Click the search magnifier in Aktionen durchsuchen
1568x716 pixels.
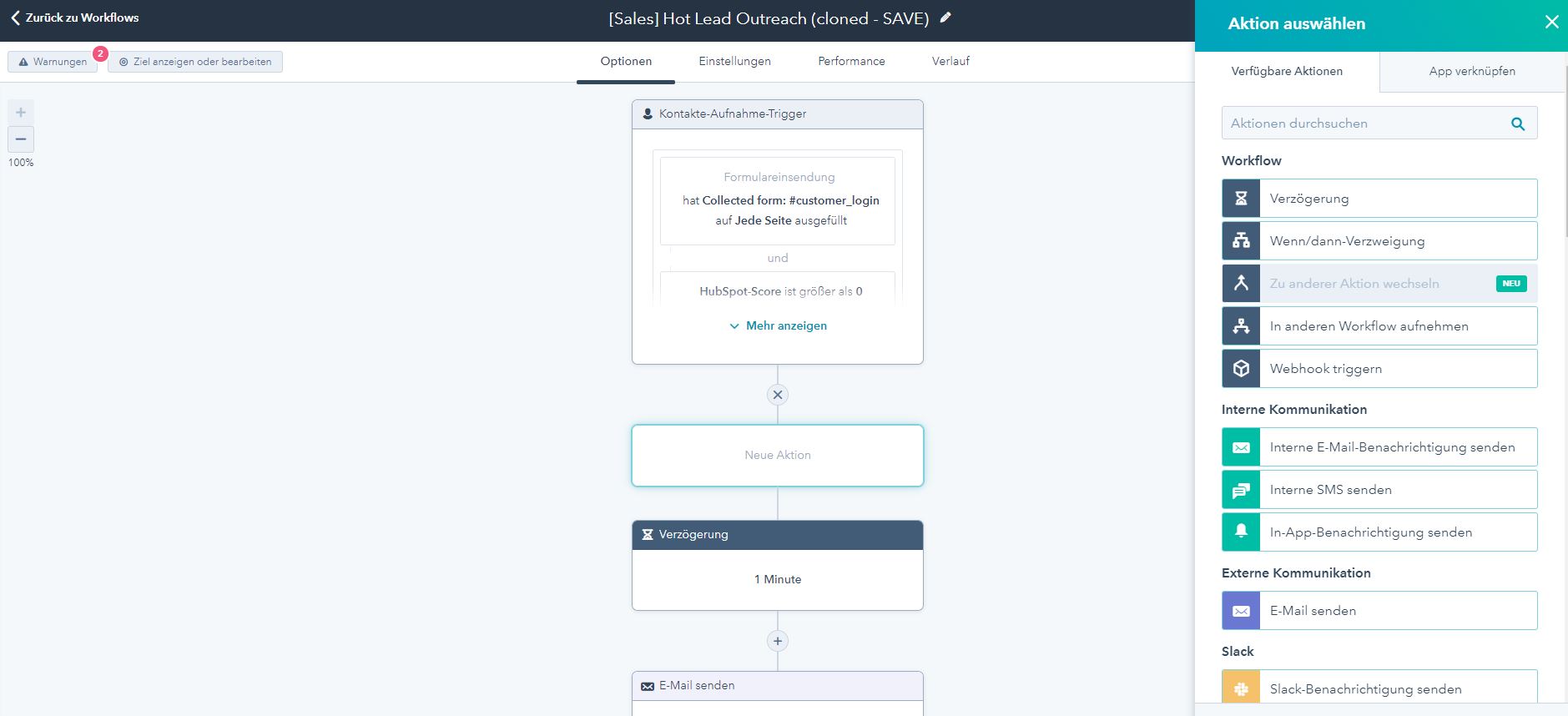[x=1518, y=124]
